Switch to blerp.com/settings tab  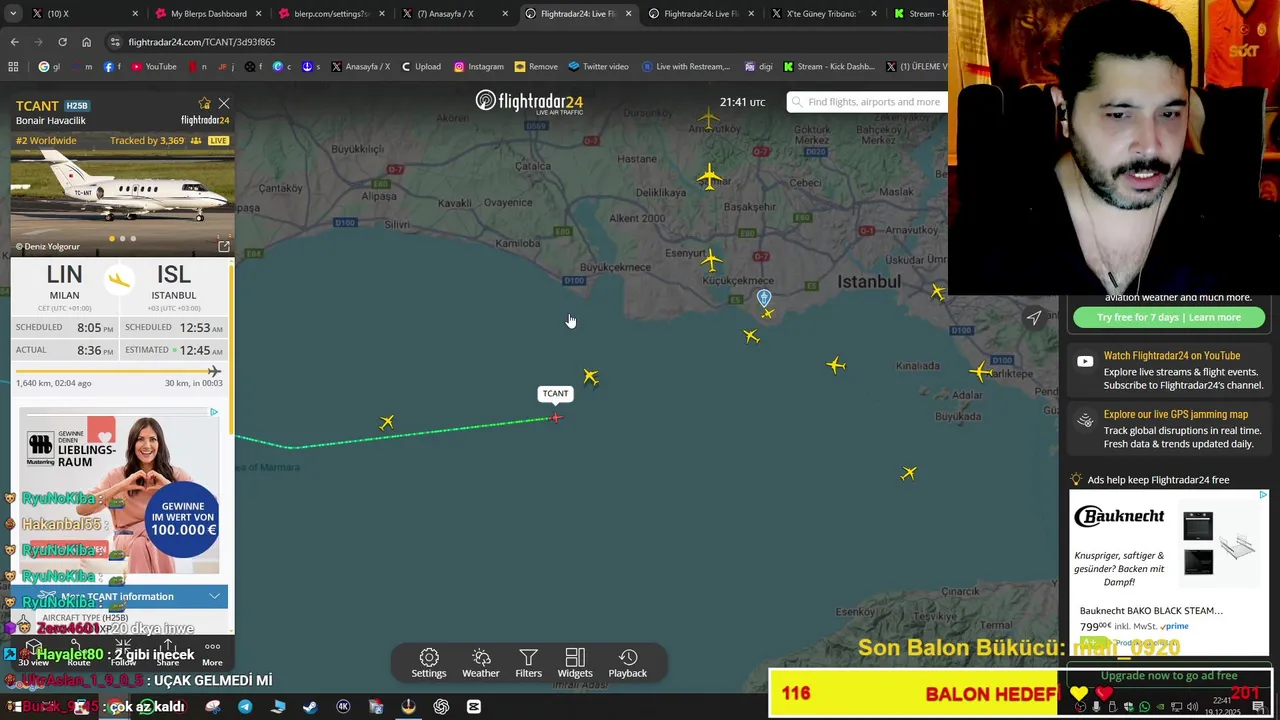pos(333,14)
